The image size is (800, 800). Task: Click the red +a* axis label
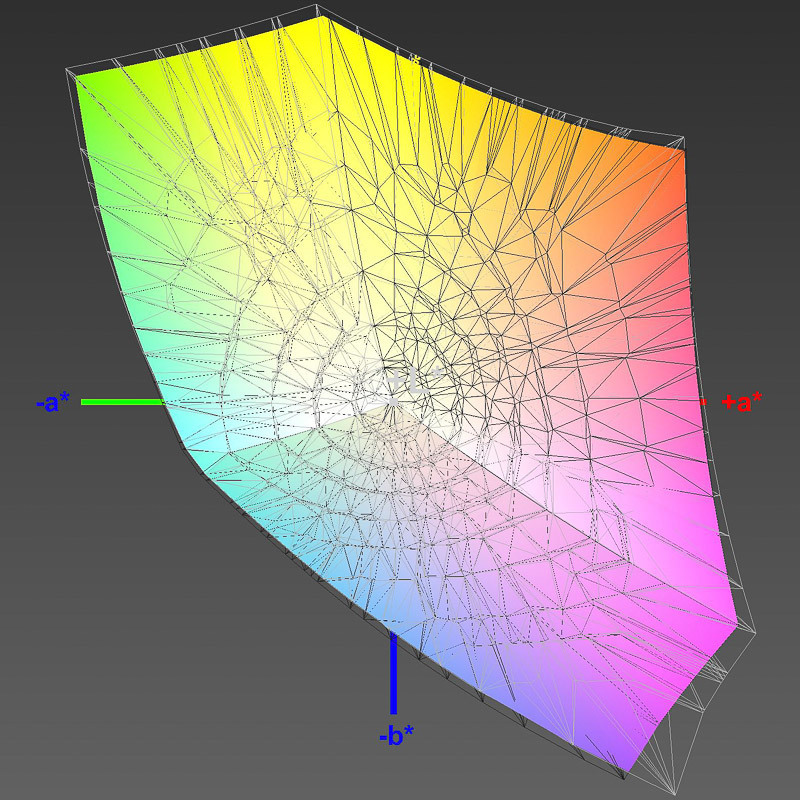741,402
